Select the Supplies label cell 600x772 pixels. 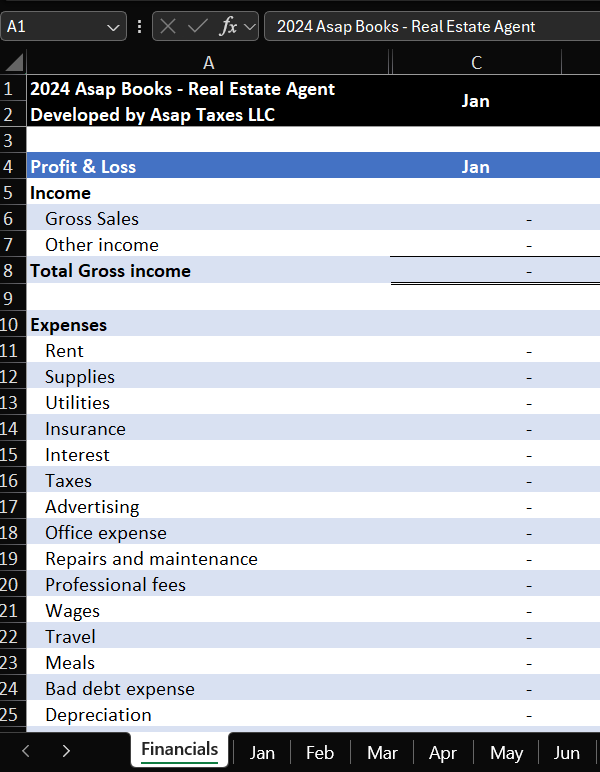(208, 377)
